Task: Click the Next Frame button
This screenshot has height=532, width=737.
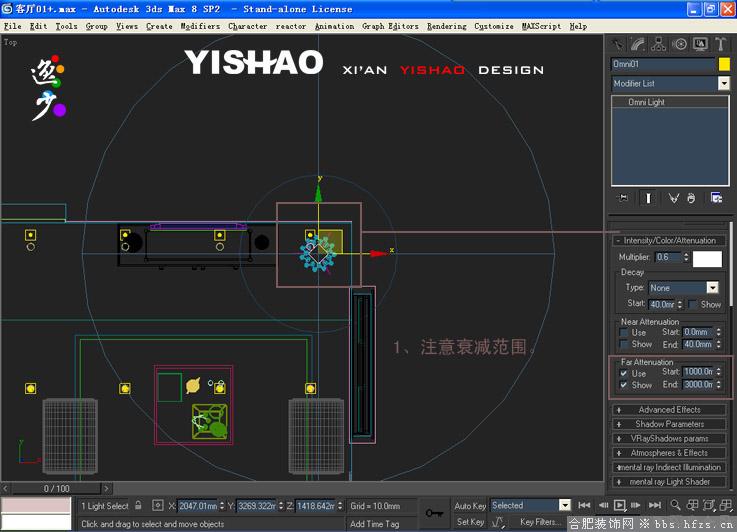Action: coord(636,505)
